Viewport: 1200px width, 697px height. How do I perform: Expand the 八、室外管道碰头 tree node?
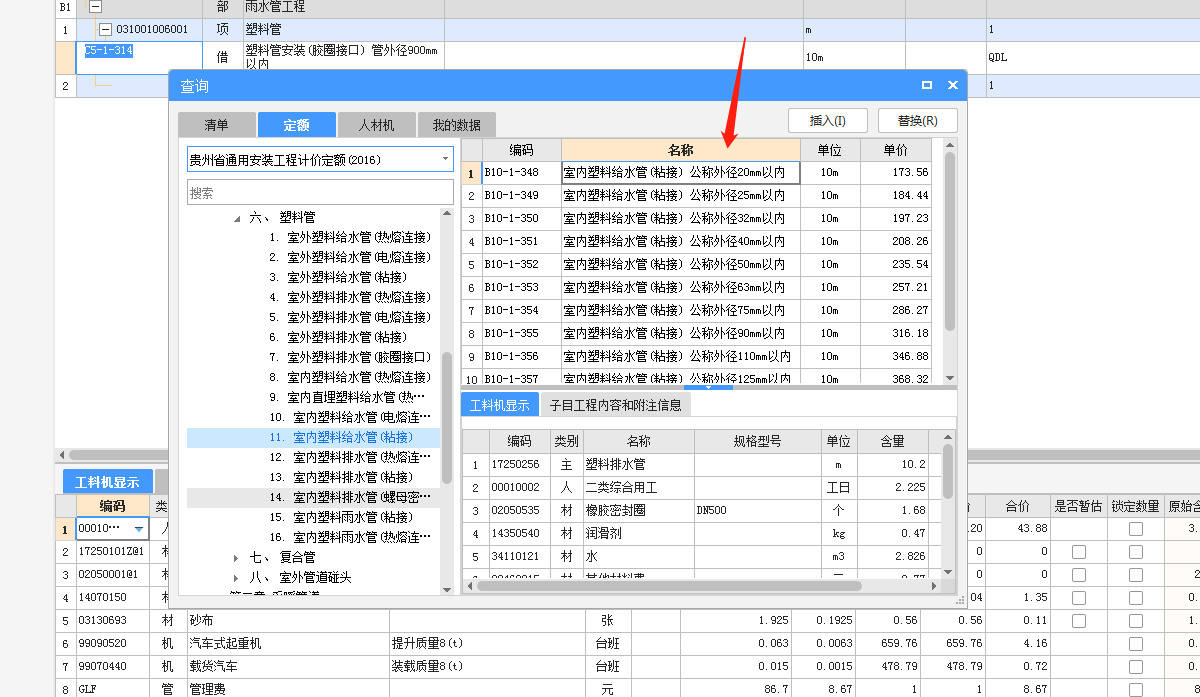pos(237,577)
